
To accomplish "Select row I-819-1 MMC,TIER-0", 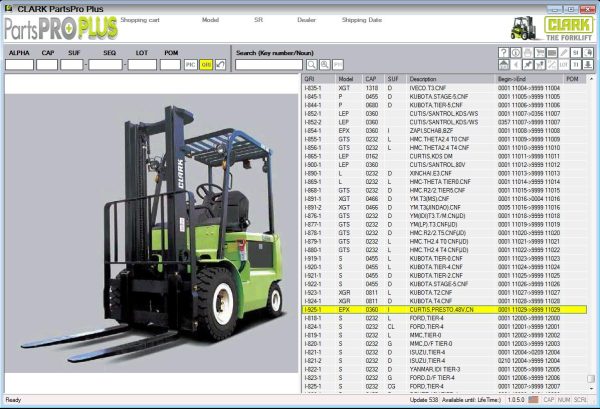I will coord(444,335).
